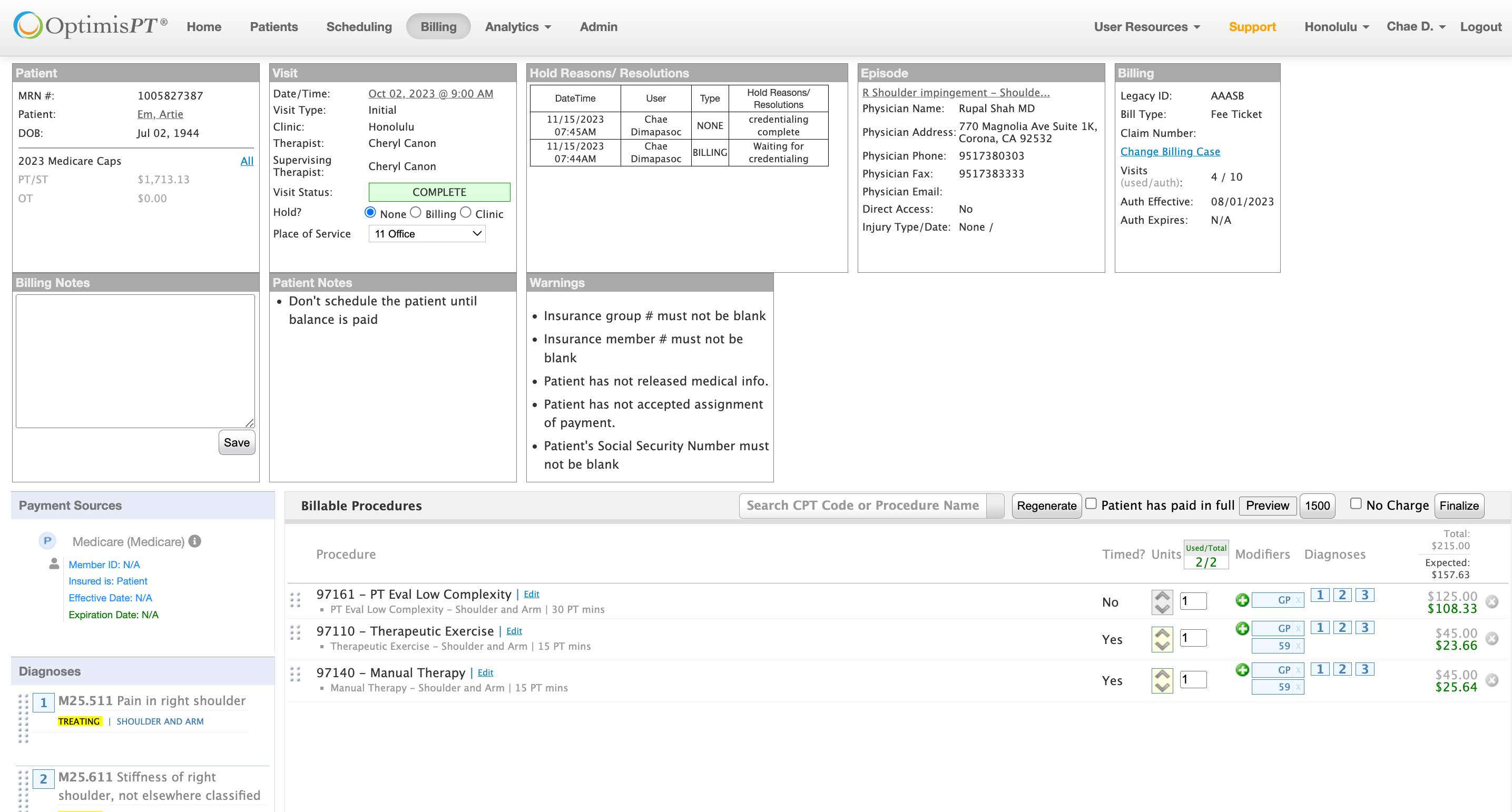Click the green COMPLETE visit status box
The width and height of the screenshot is (1512, 812).
coord(439,192)
